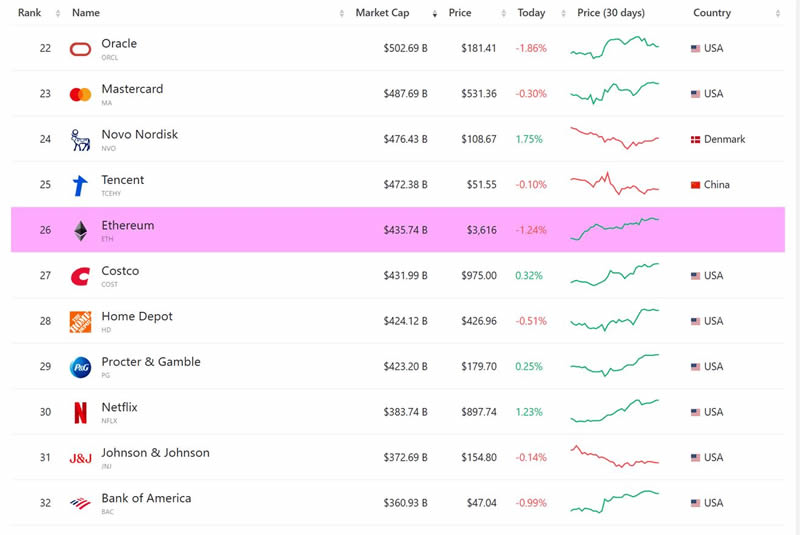This screenshot has height=535, width=800.
Task: Open the Novo Nordisk logo icon
Action: point(80,140)
